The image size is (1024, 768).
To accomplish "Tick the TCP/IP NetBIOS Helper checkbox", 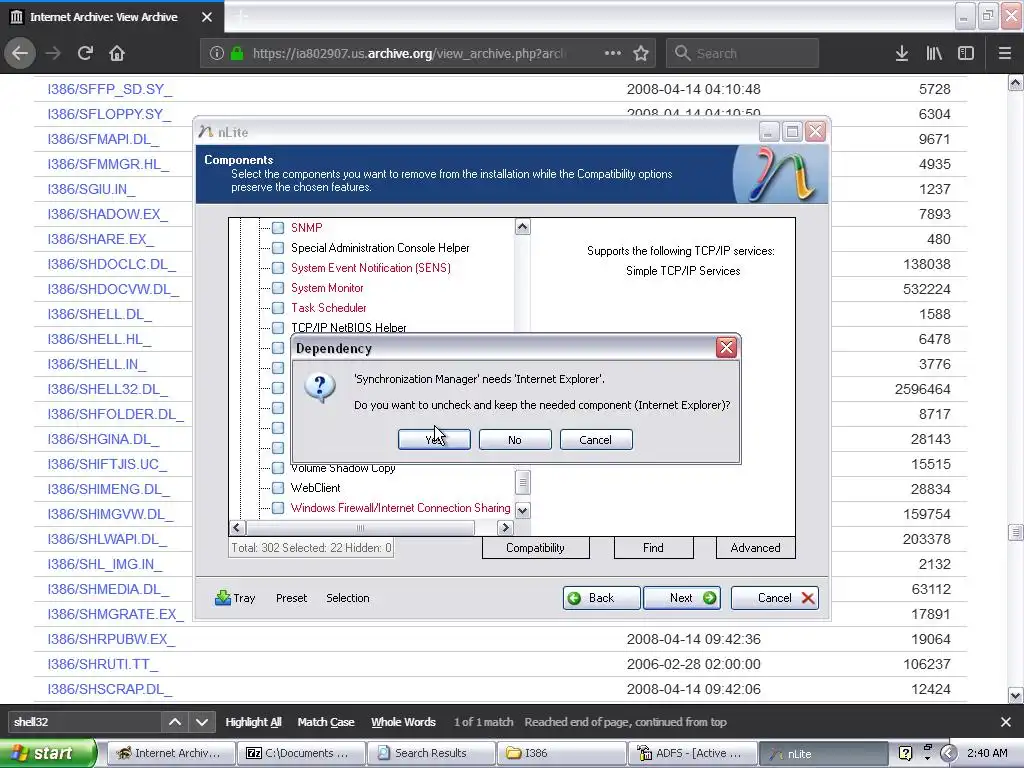I will click(278, 327).
